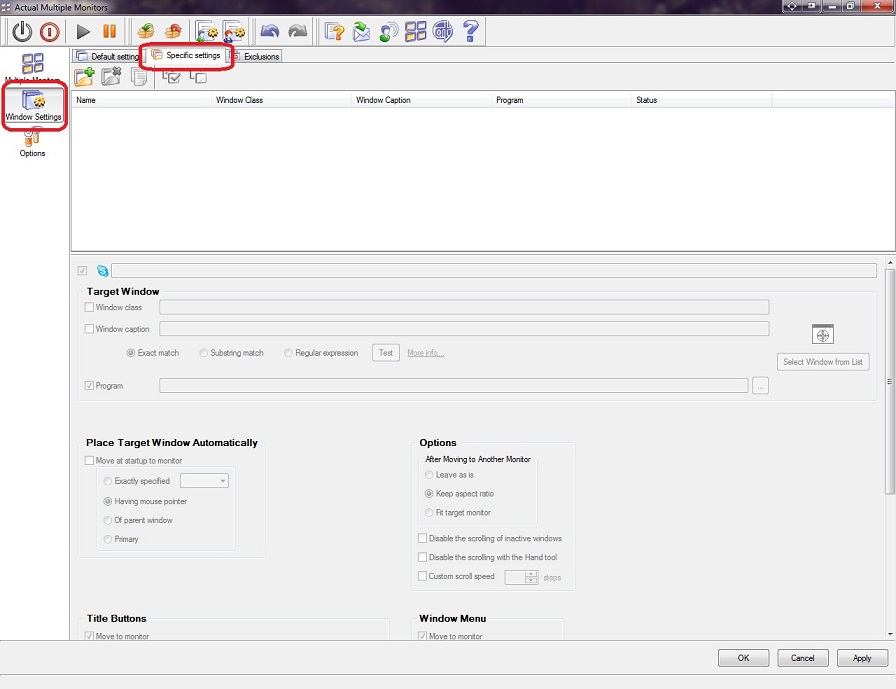Enable the Window caption checkbox

click(89, 329)
